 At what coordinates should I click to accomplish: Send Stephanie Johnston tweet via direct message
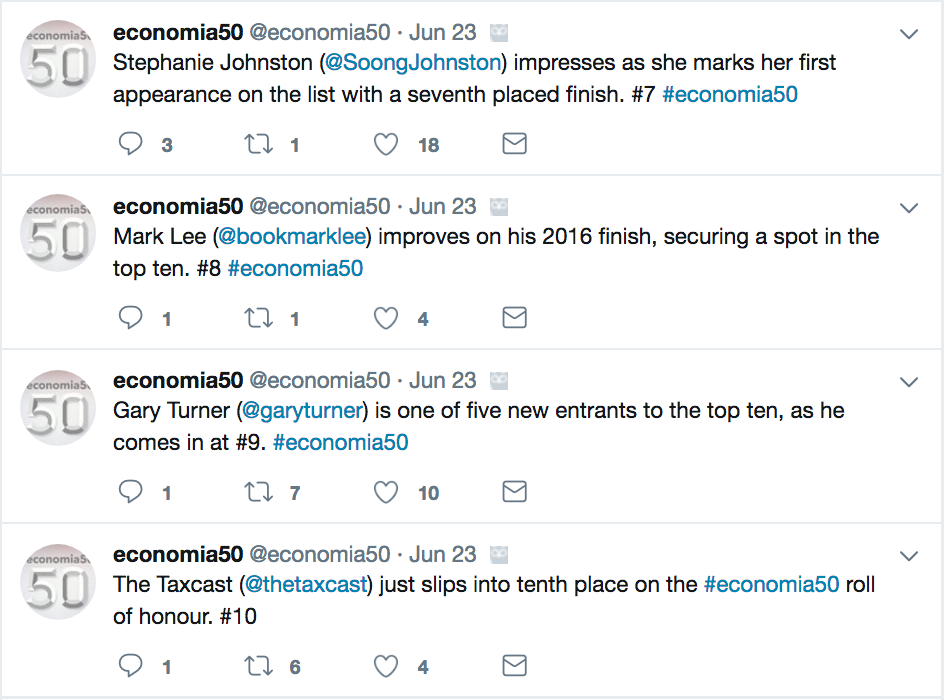tap(514, 145)
